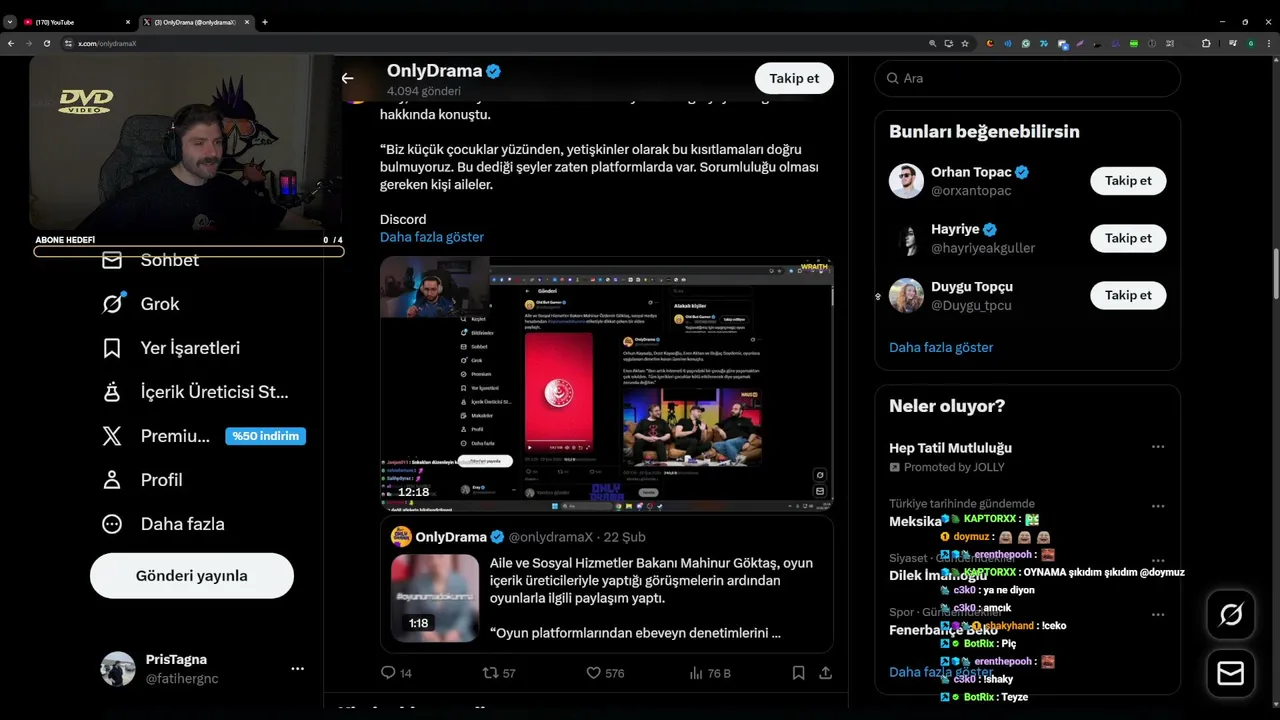Reload the page in Chrome

click(45, 44)
